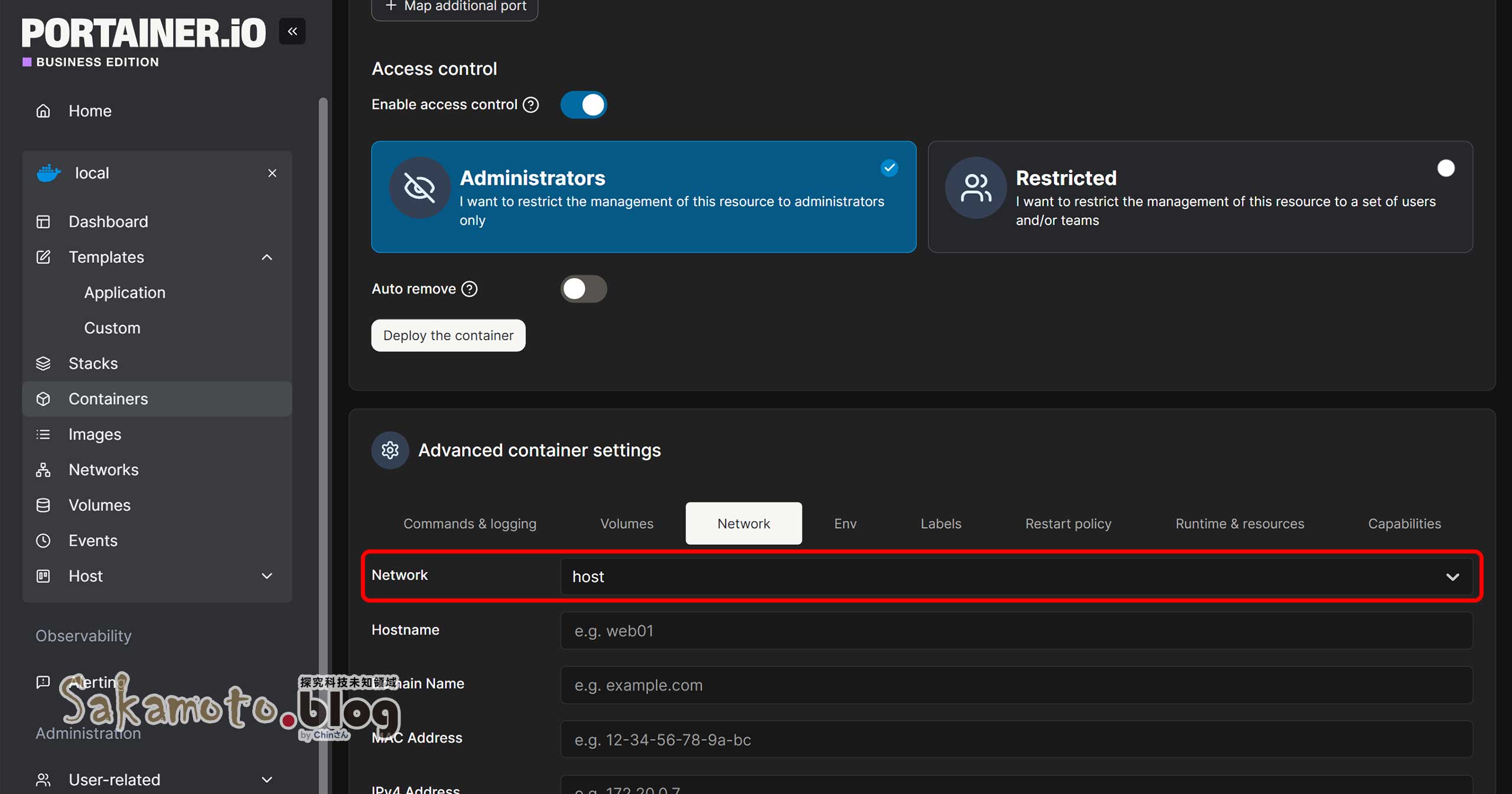
Task: Click the Networks icon in the sidebar
Action: pos(43,470)
